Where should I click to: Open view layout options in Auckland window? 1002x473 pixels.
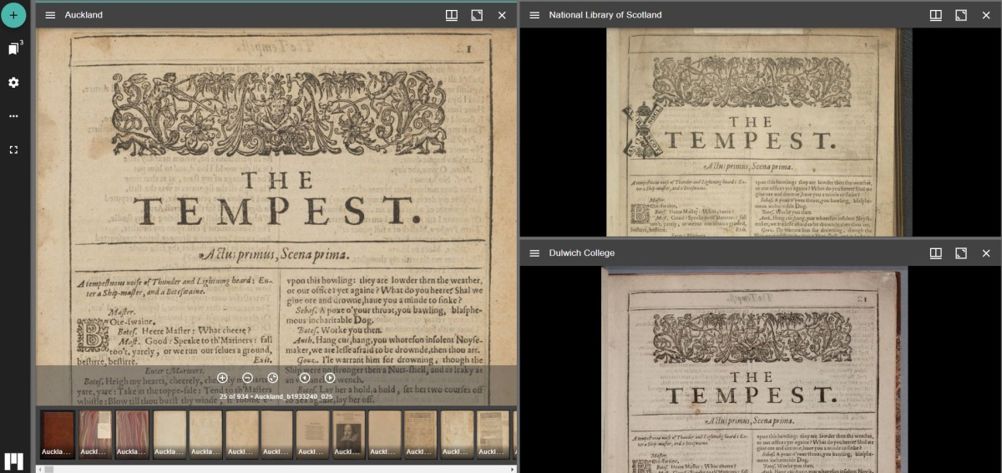tap(452, 15)
